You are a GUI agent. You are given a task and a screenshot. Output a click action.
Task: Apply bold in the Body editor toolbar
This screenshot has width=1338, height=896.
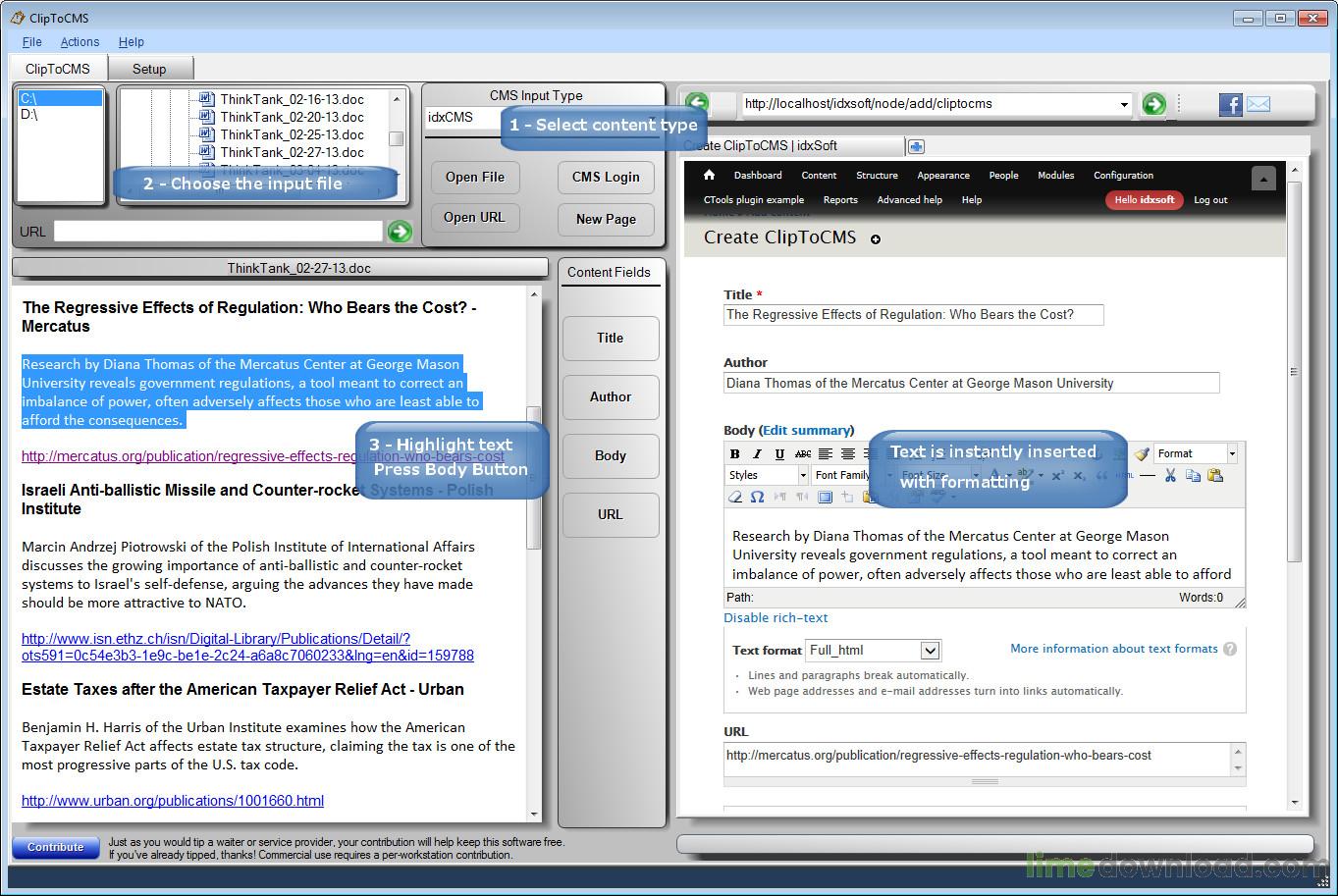coord(734,453)
